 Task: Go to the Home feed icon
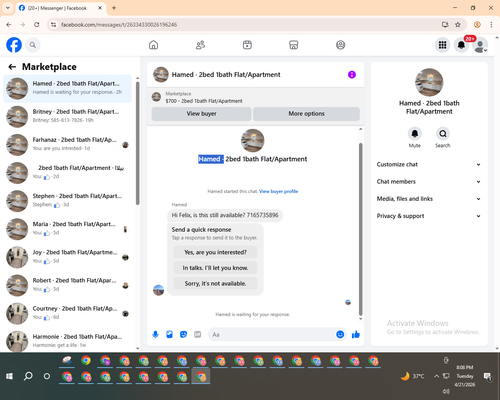click(x=153, y=45)
